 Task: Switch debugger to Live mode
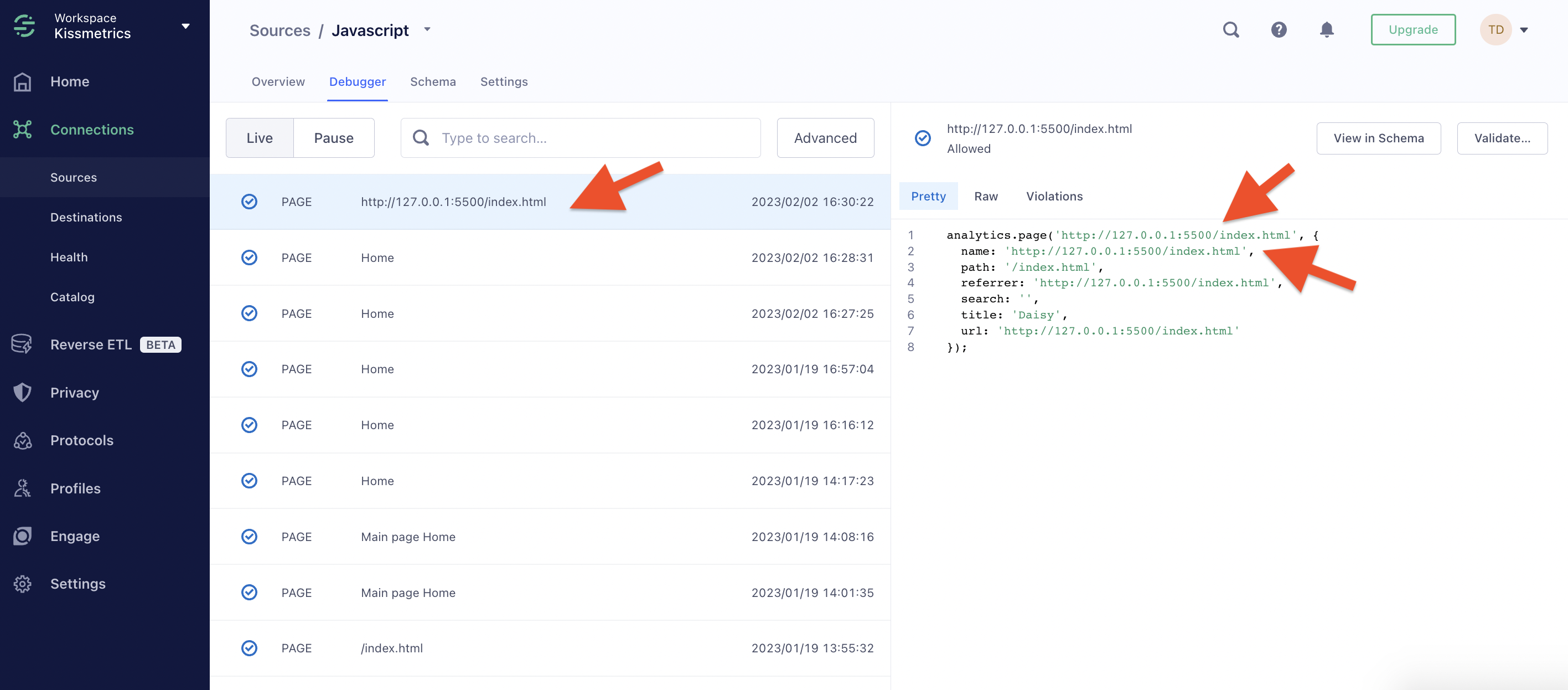click(260, 138)
